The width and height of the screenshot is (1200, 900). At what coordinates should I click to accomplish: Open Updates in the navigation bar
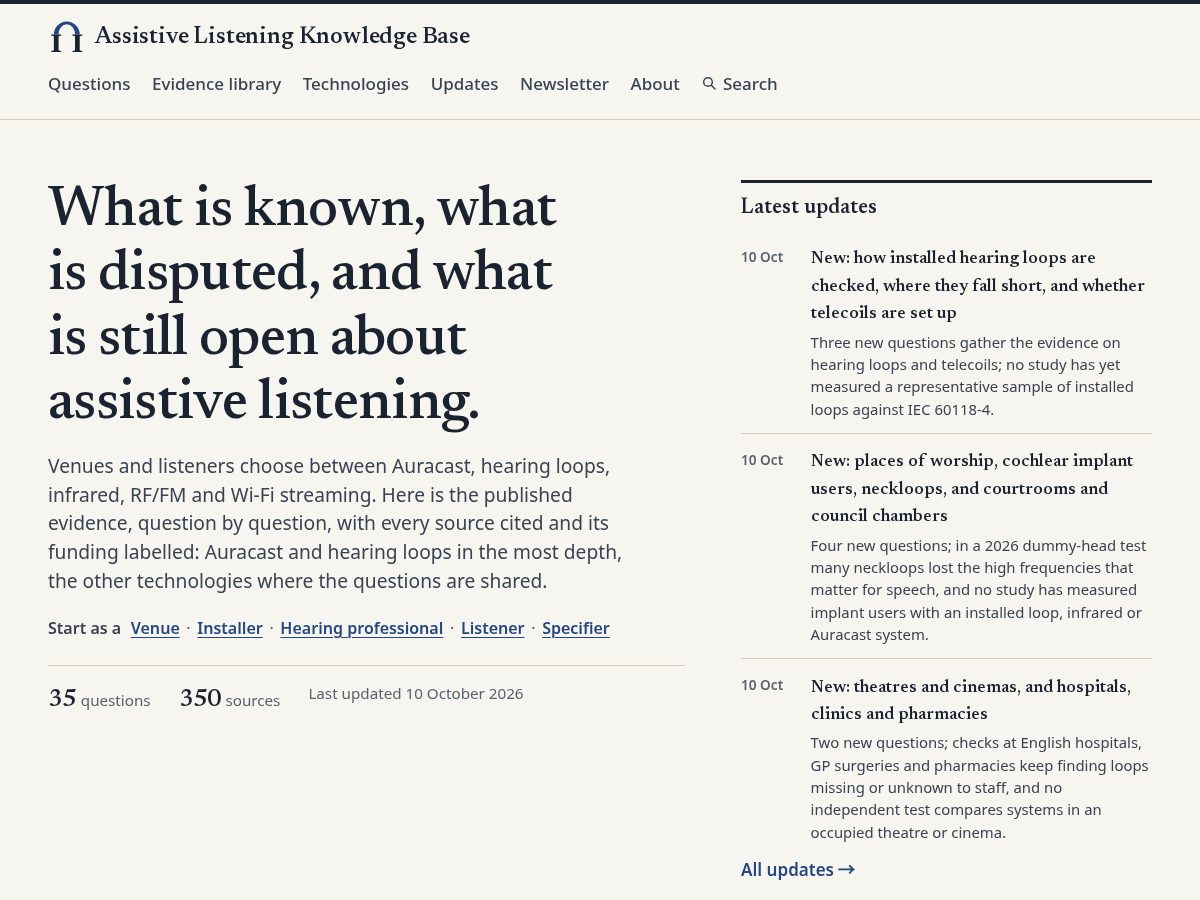(x=464, y=84)
